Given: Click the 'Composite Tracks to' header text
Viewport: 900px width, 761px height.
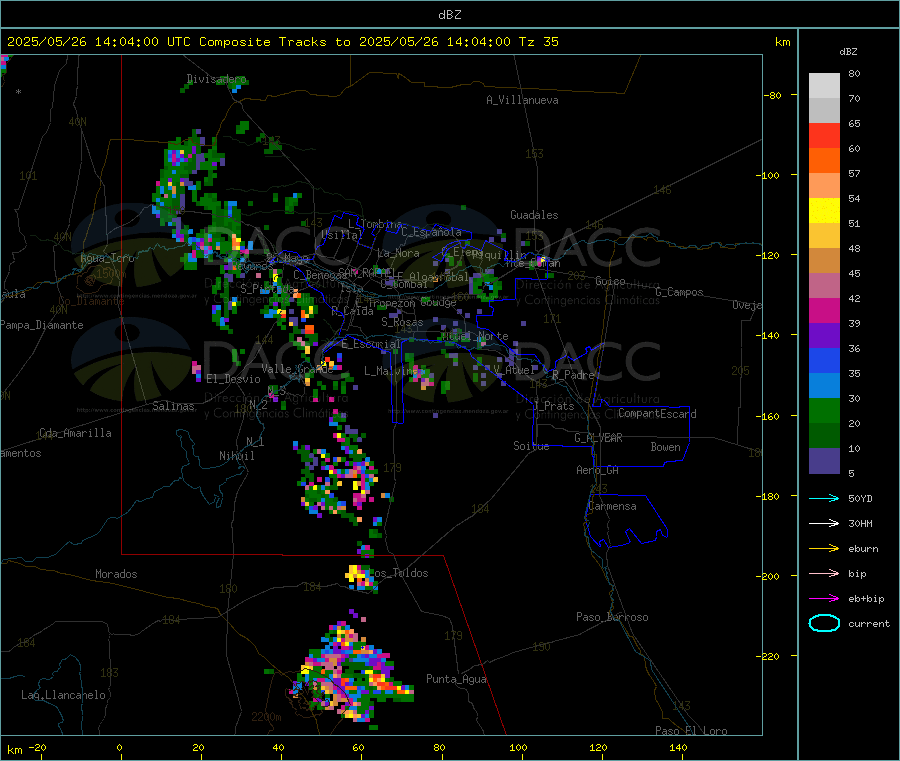Looking at the screenshot, I should (x=274, y=42).
